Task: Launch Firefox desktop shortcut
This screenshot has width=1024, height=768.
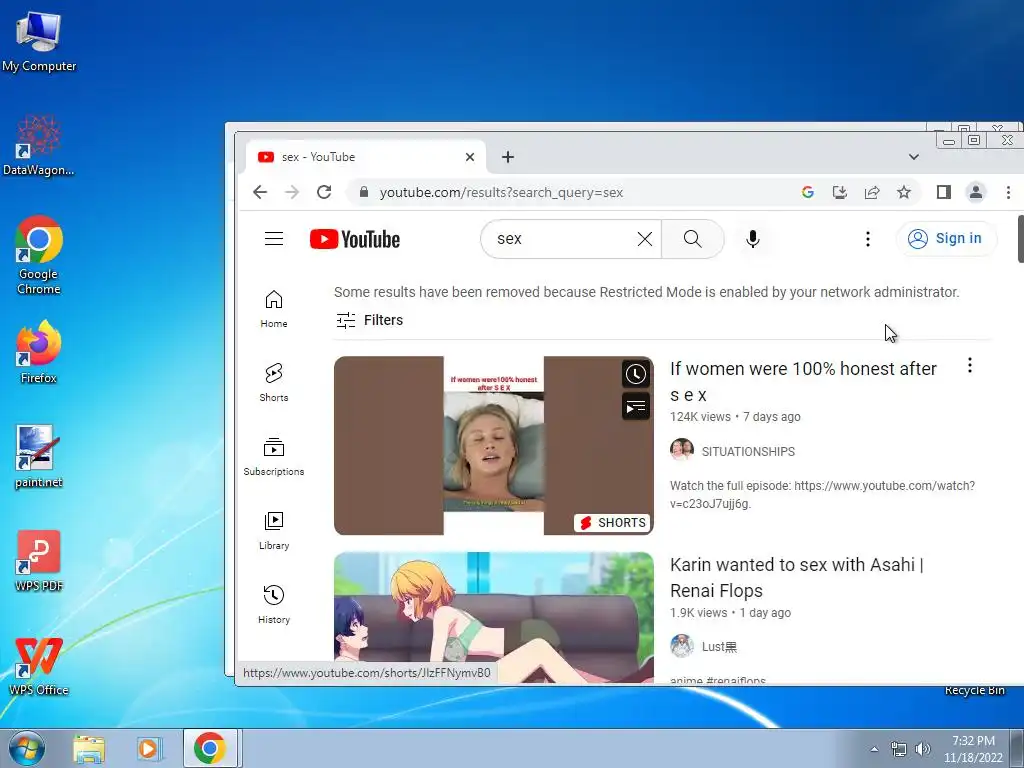Action: coord(39,351)
